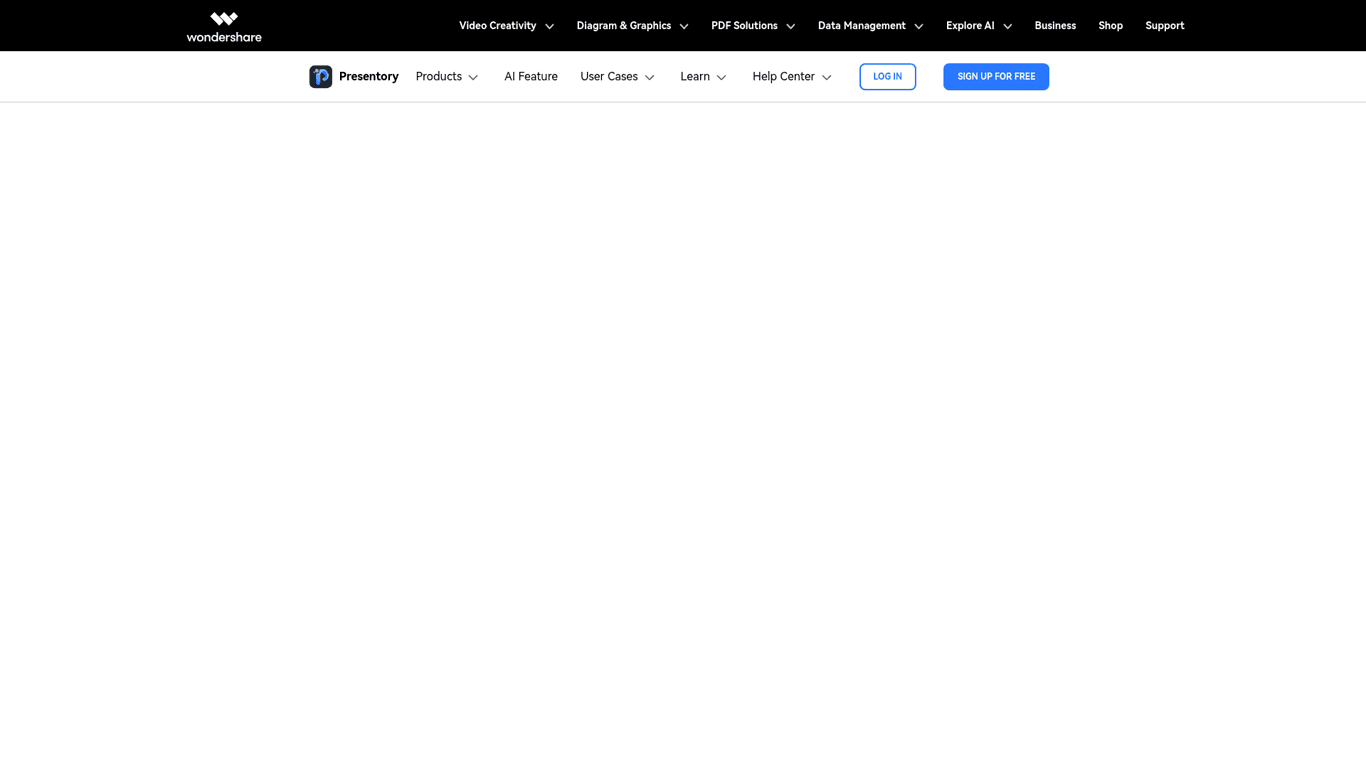The width and height of the screenshot is (1366, 768).
Task: Click the Presentory app icon
Action: (320, 77)
